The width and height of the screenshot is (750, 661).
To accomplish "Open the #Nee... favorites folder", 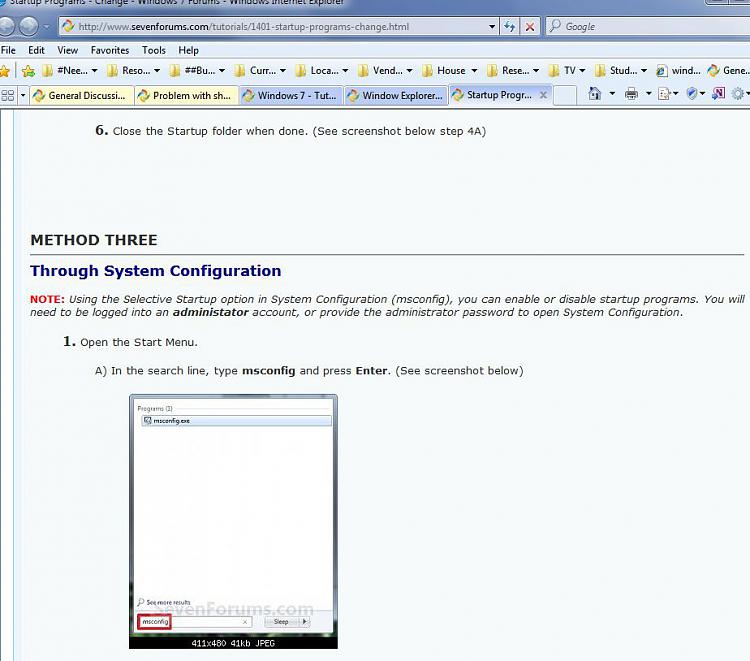I will pyautogui.click(x=69, y=71).
